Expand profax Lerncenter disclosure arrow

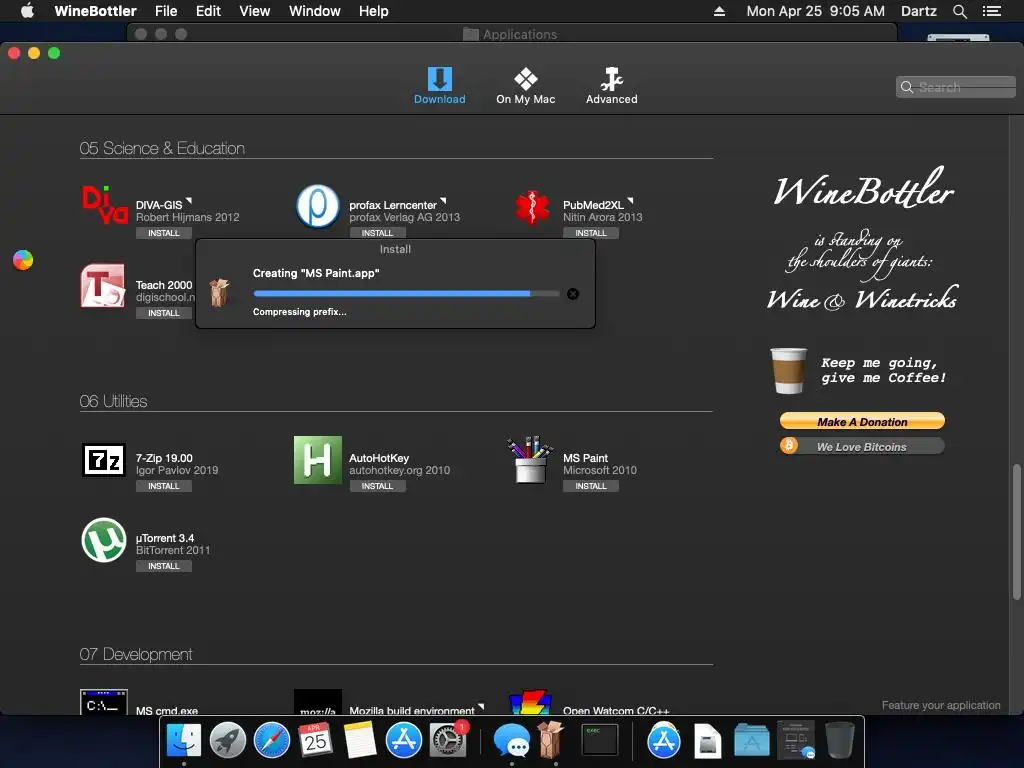point(443,201)
